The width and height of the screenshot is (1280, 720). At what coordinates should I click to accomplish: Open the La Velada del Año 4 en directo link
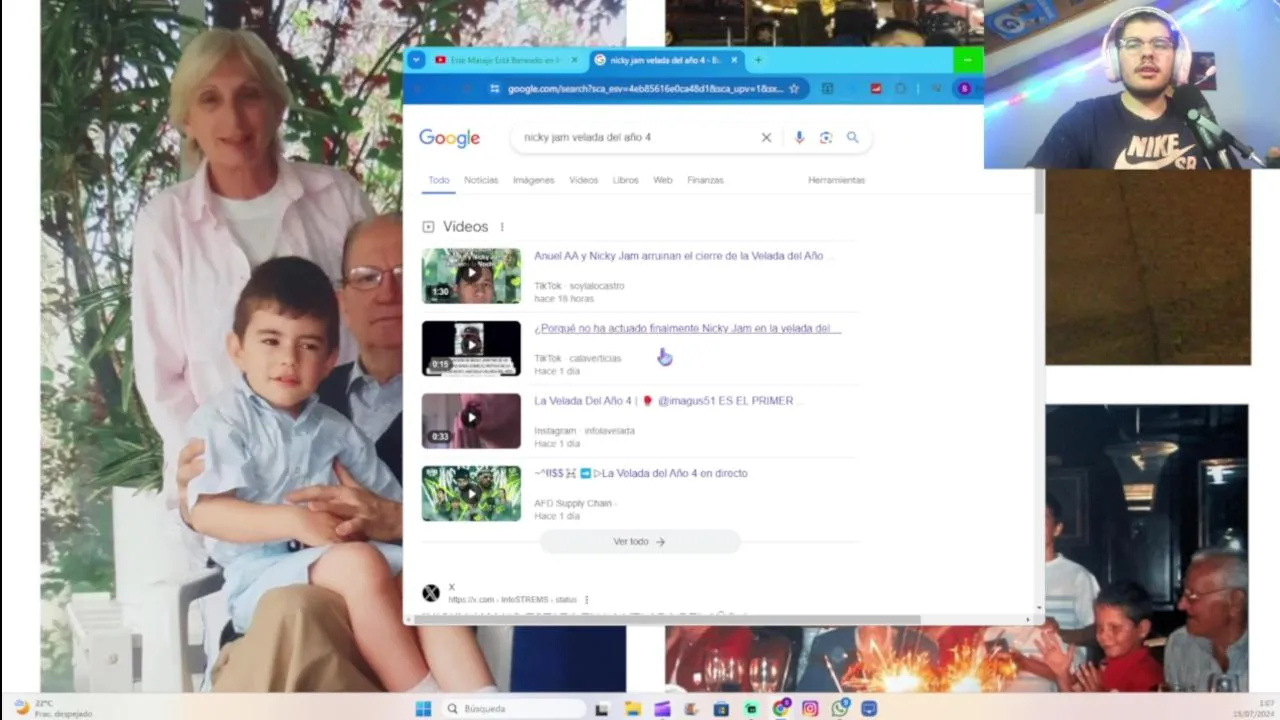pos(641,473)
